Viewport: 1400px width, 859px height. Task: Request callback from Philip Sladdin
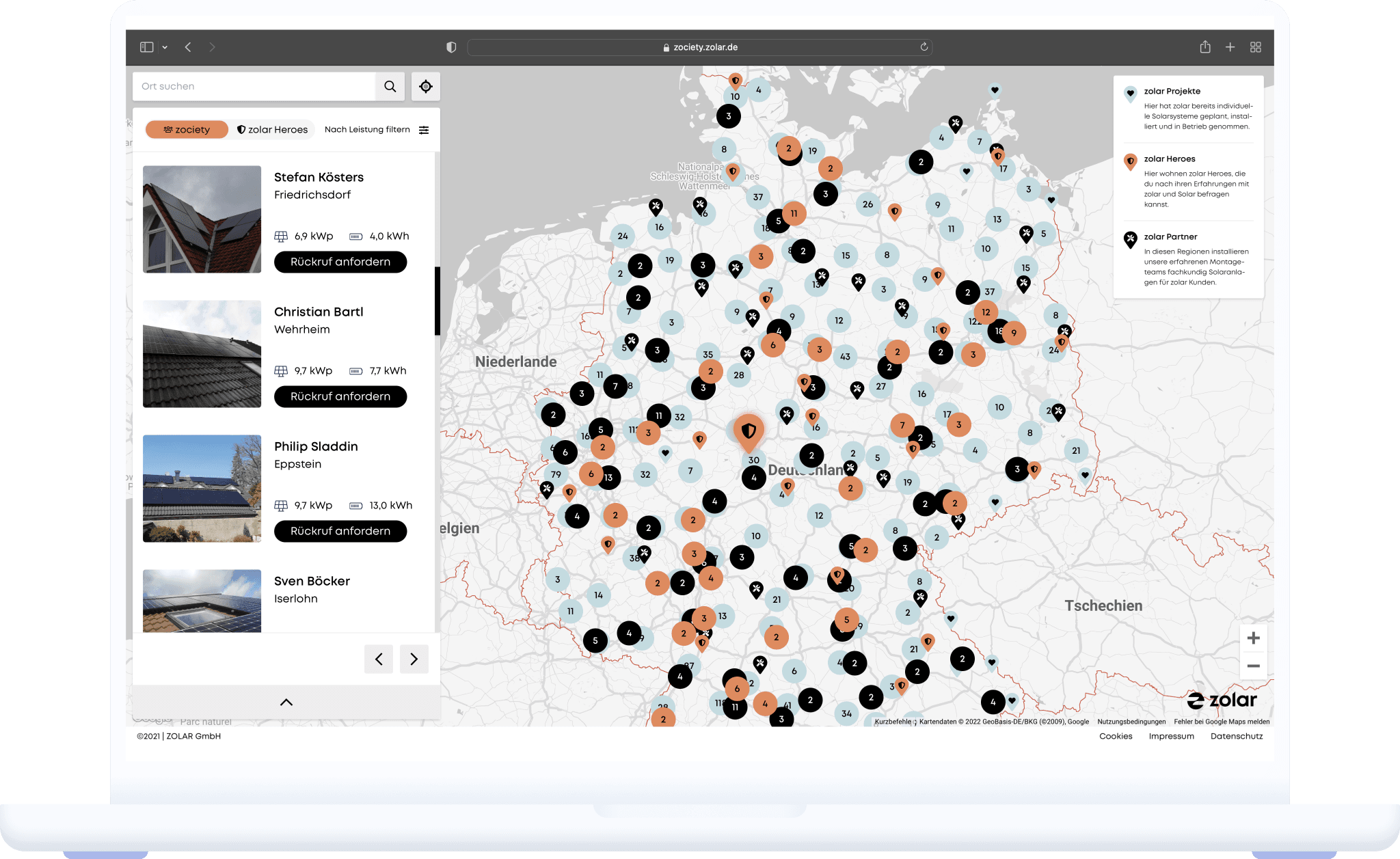pos(340,531)
